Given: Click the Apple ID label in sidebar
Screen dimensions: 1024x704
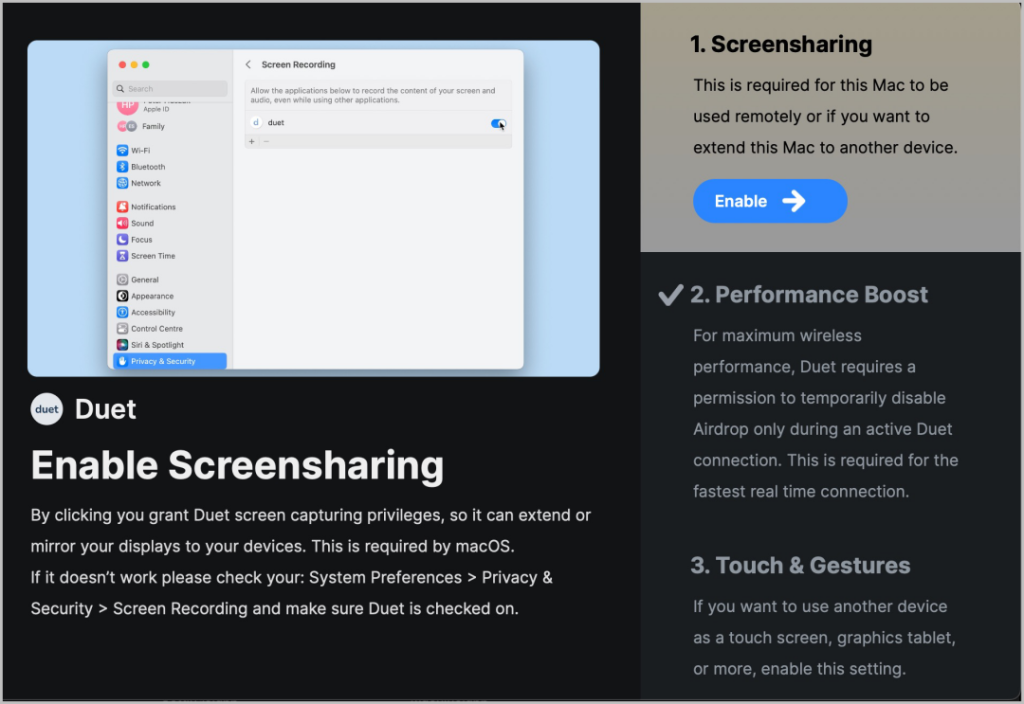Looking at the screenshot, I should (x=156, y=109).
